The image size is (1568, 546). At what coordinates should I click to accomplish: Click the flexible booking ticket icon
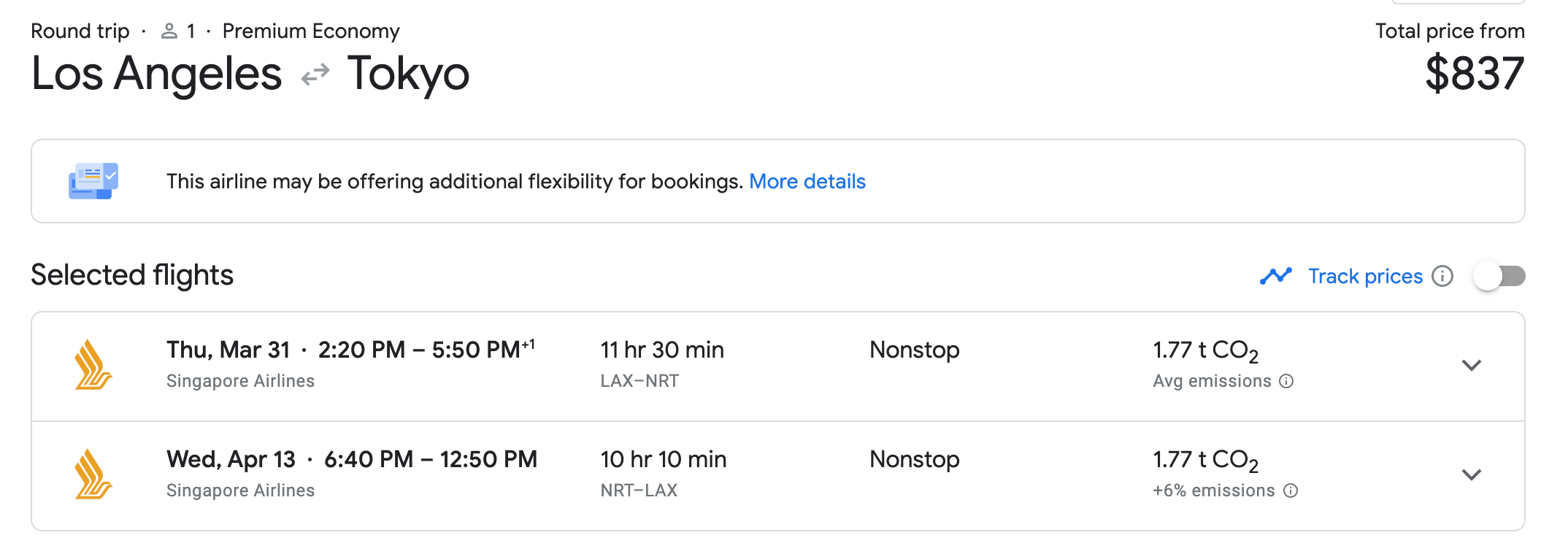[x=93, y=181]
